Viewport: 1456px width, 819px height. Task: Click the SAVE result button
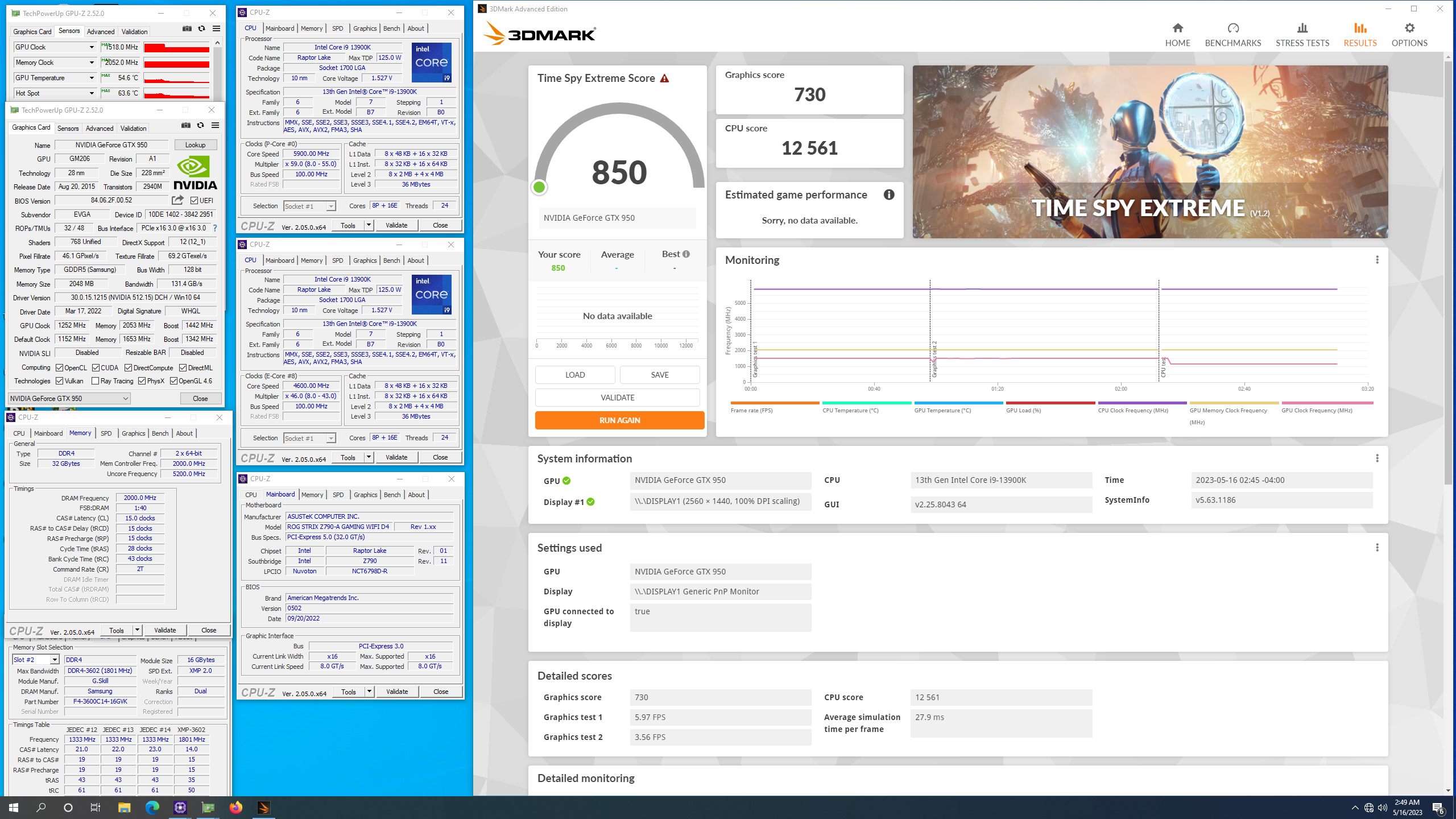tap(660, 375)
